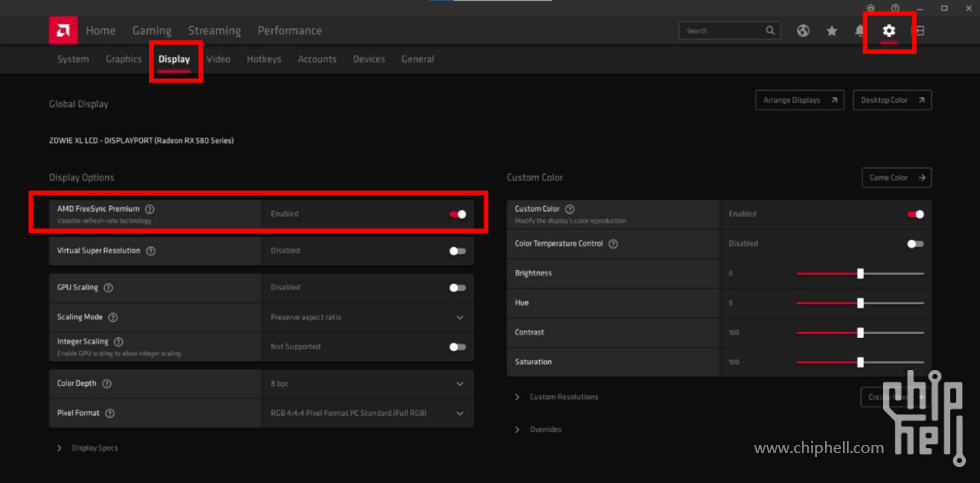Image resolution: width=980 pixels, height=483 pixels.
Task: Click the Game Color button
Action: [x=896, y=178]
